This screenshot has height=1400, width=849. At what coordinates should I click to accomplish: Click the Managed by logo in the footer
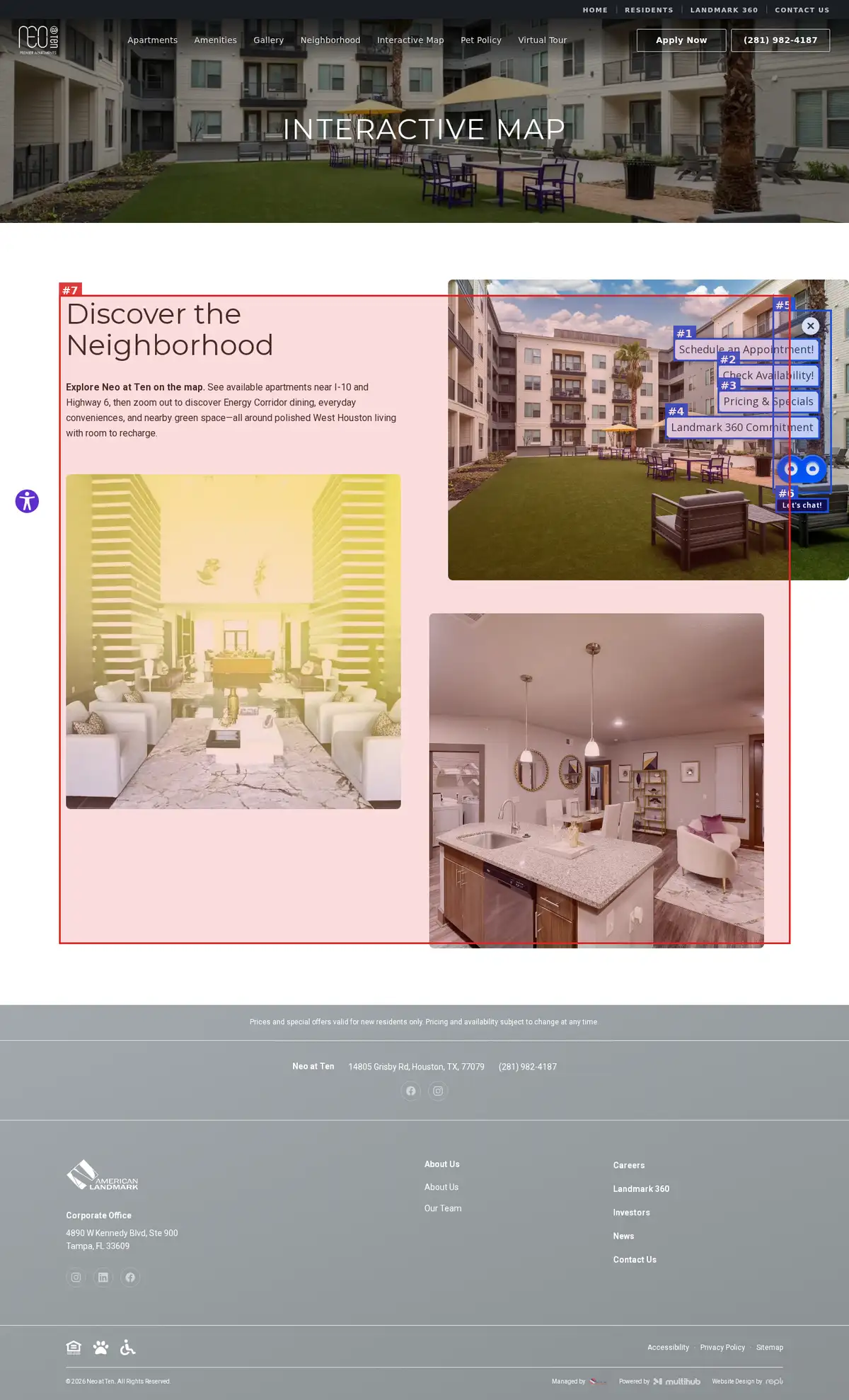pos(598,1381)
